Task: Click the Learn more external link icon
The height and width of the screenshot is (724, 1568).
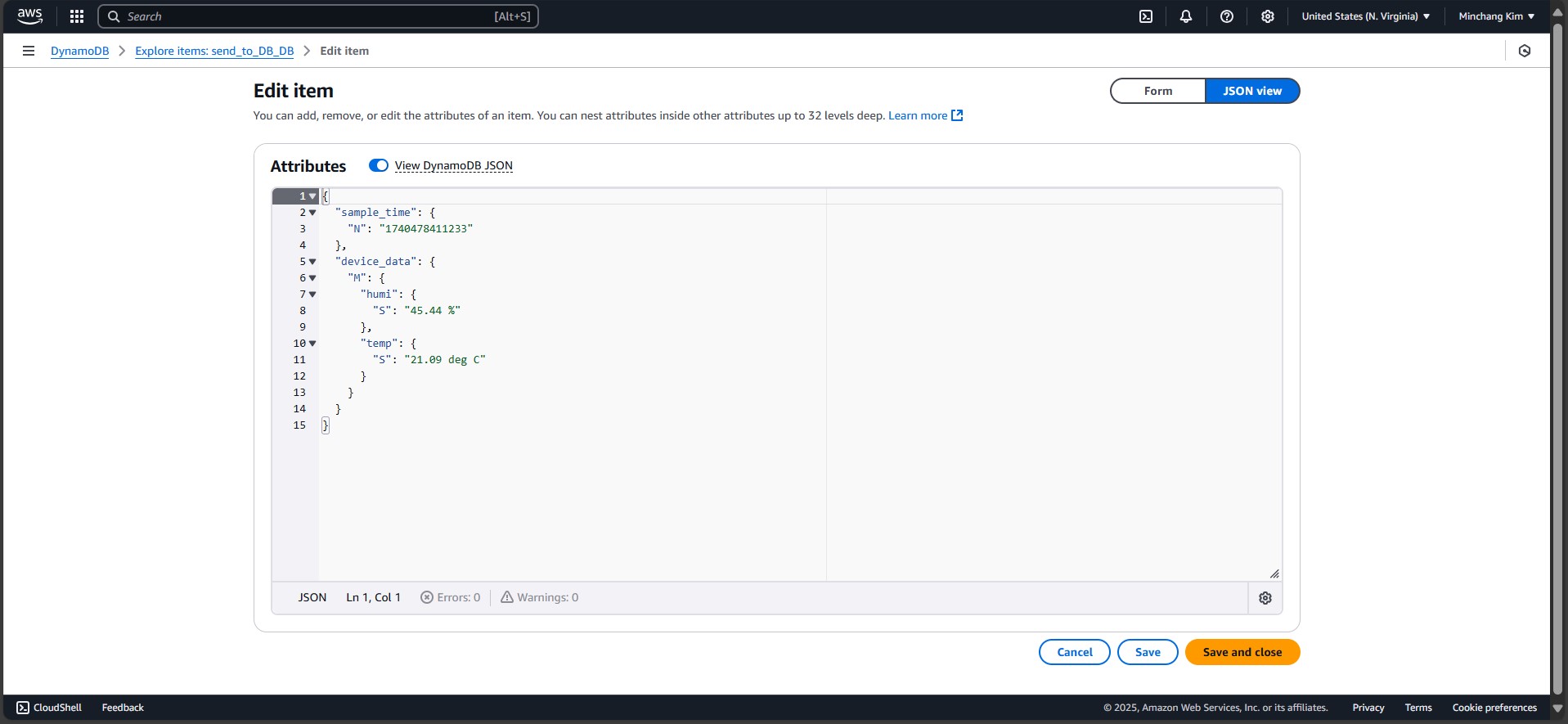Action: click(957, 115)
